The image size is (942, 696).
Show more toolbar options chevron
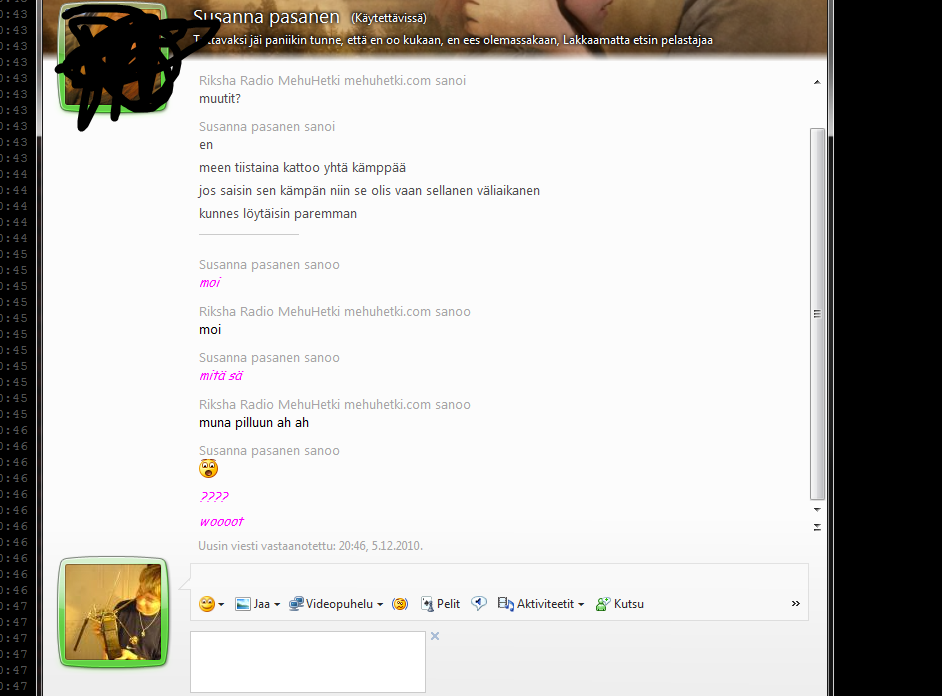click(x=796, y=604)
